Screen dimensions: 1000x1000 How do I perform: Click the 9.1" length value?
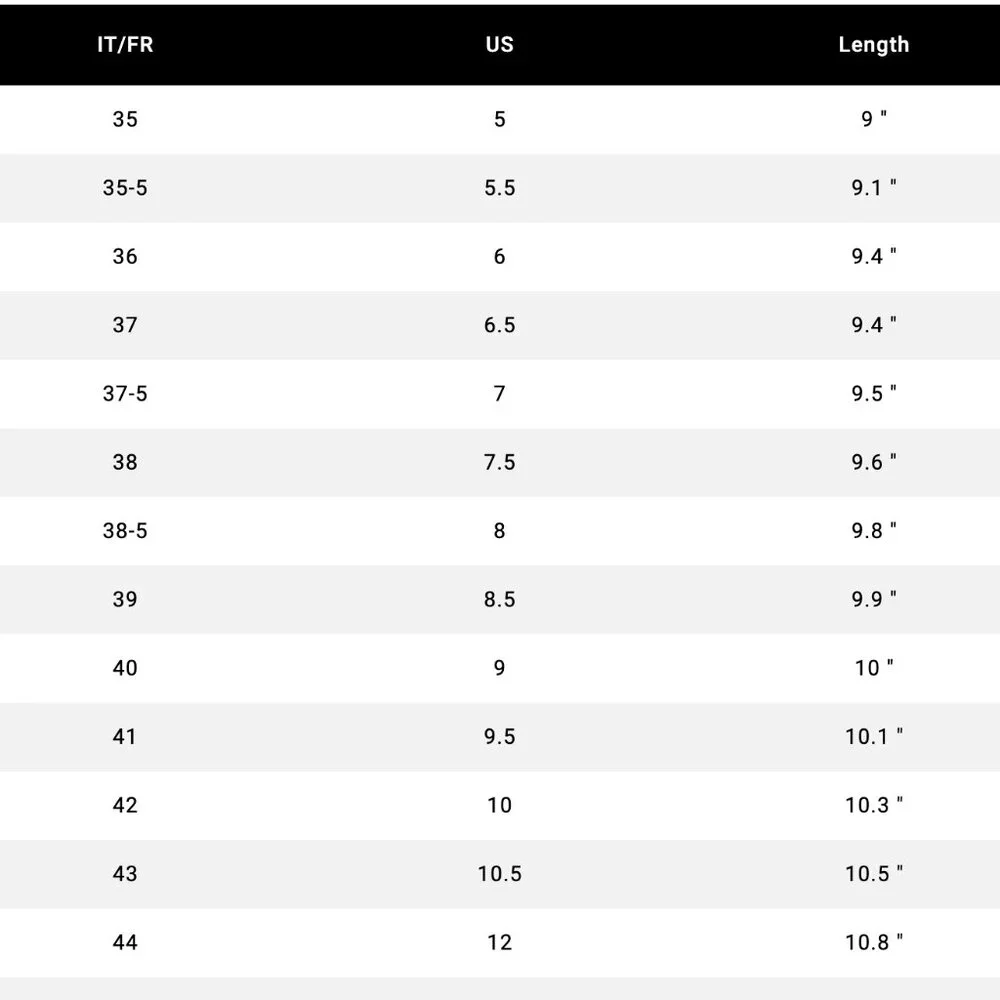[x=873, y=188]
